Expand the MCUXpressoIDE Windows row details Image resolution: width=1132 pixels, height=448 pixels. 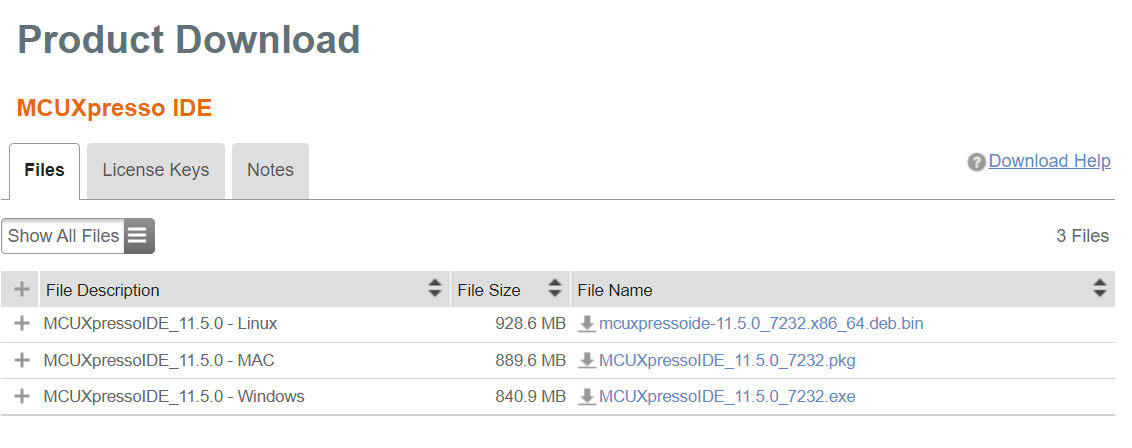(21, 396)
